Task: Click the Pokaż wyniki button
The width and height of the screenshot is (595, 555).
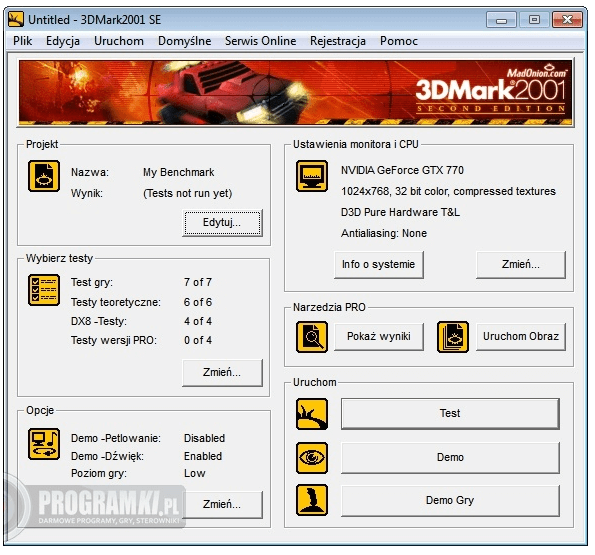Action: pyautogui.click(x=379, y=336)
